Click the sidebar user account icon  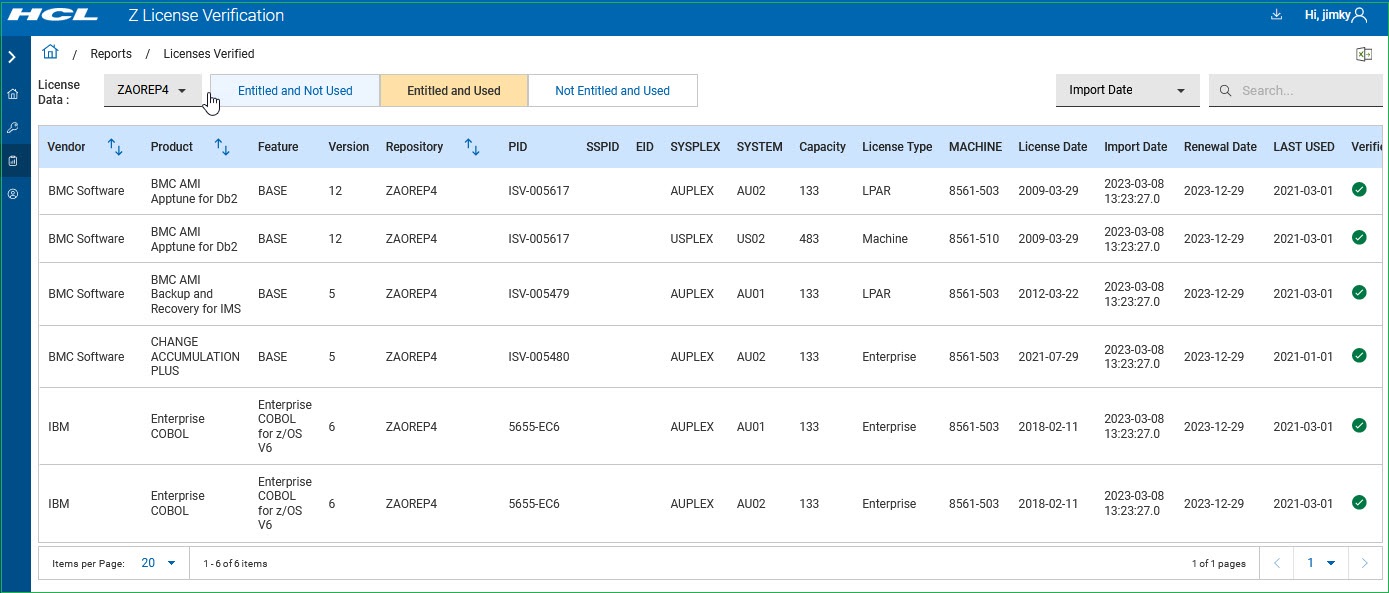pos(12,194)
